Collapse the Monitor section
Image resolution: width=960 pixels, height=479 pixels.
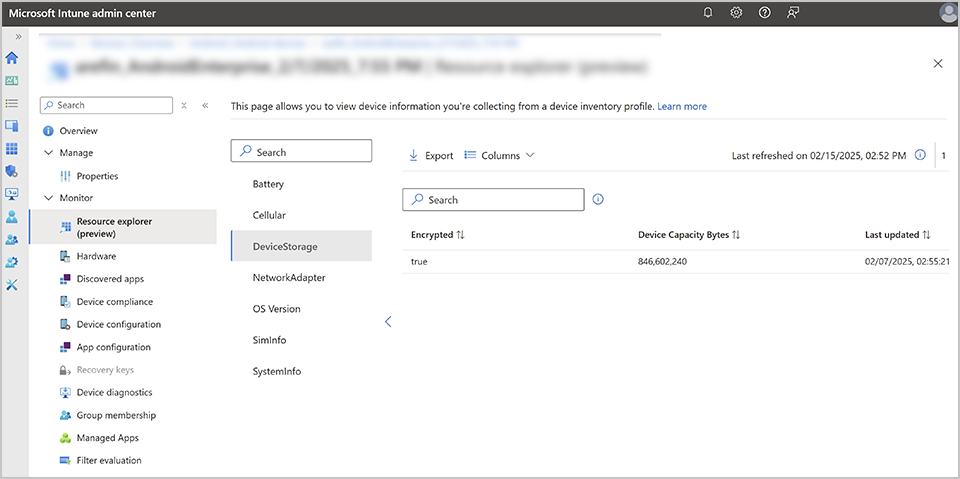pyautogui.click(x=49, y=198)
